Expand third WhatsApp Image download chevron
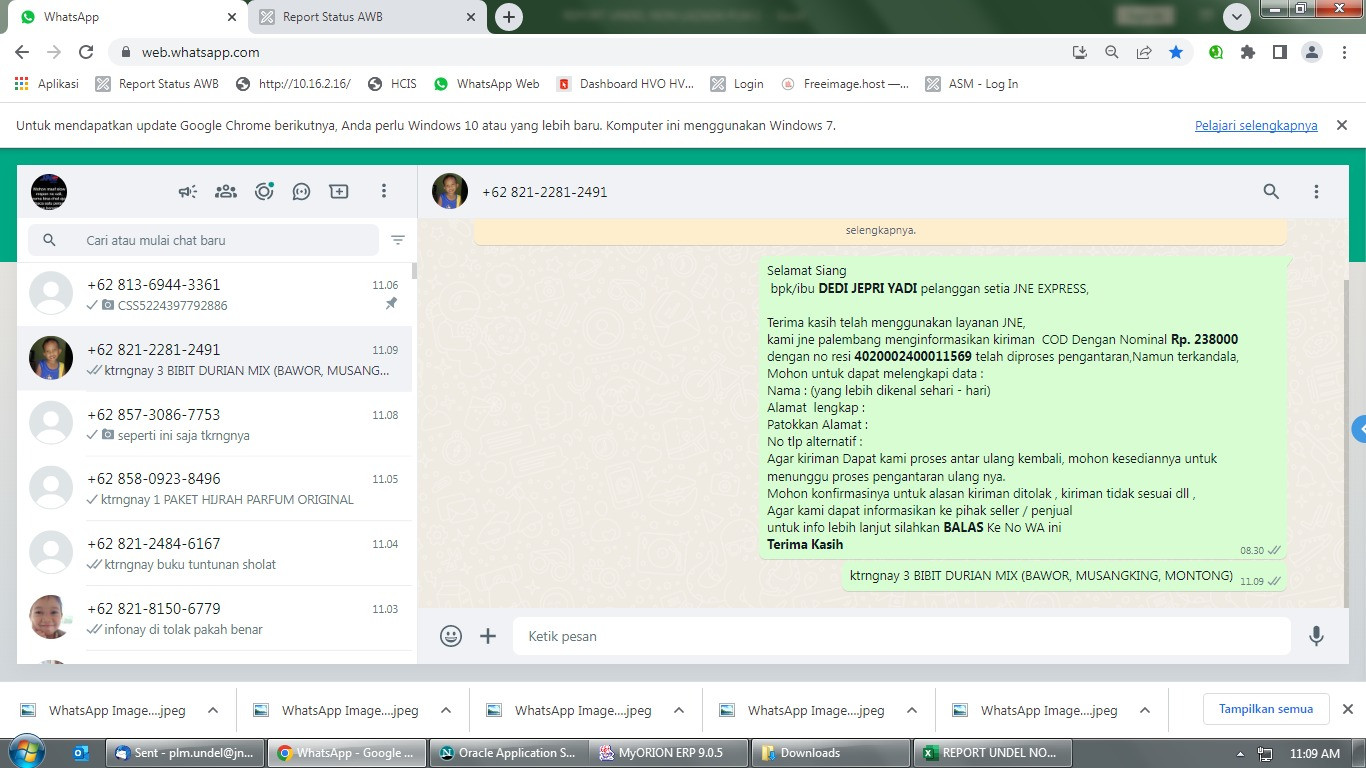 [x=679, y=710]
